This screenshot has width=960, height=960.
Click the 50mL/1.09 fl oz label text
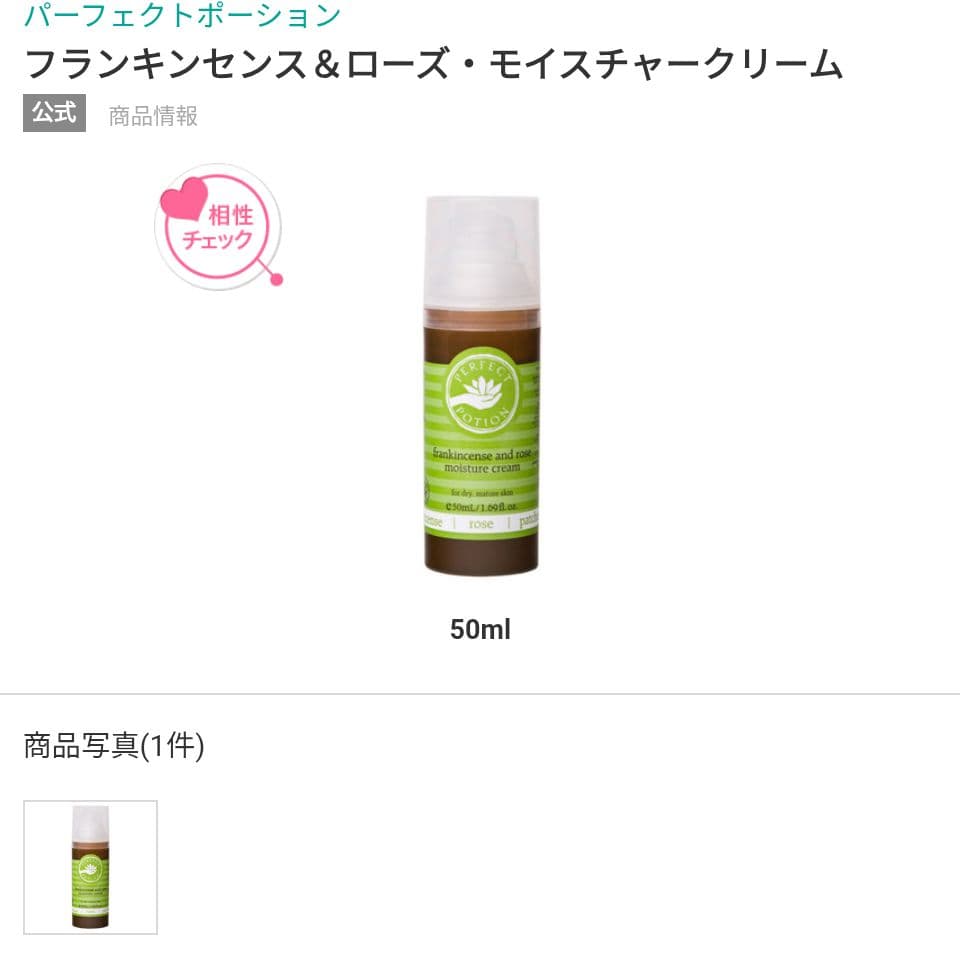481,507
